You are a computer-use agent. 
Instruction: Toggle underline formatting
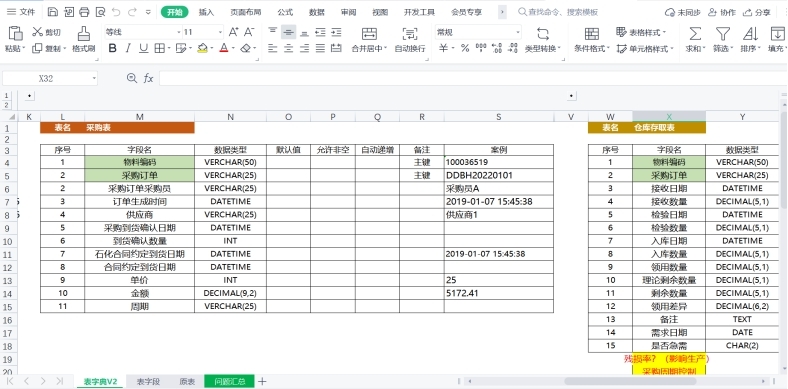coord(144,48)
